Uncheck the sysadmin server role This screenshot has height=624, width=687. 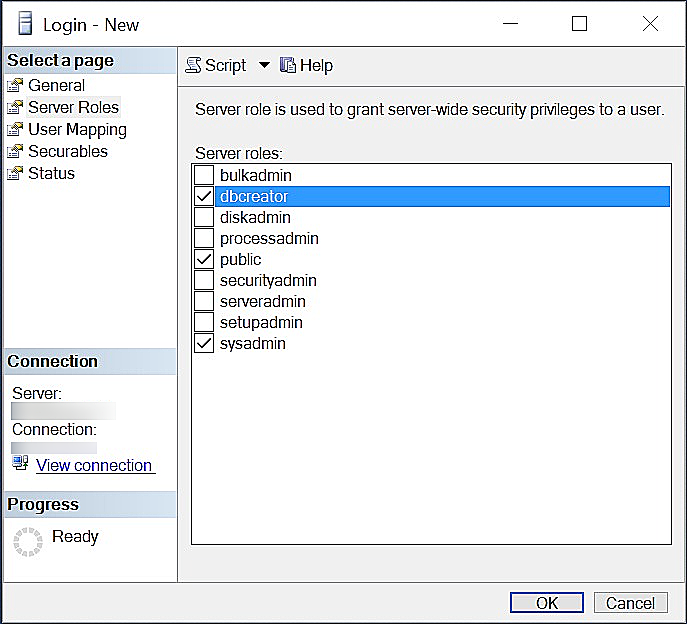tap(204, 343)
